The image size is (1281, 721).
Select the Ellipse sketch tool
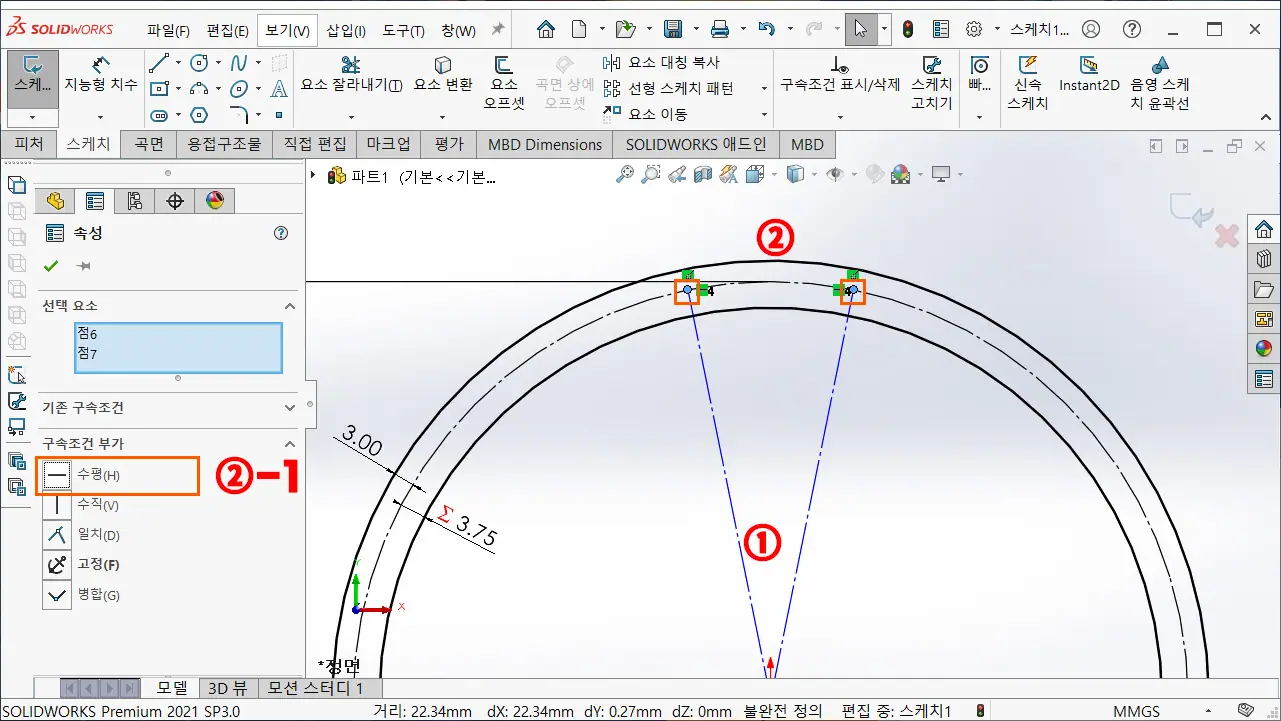click(239, 89)
